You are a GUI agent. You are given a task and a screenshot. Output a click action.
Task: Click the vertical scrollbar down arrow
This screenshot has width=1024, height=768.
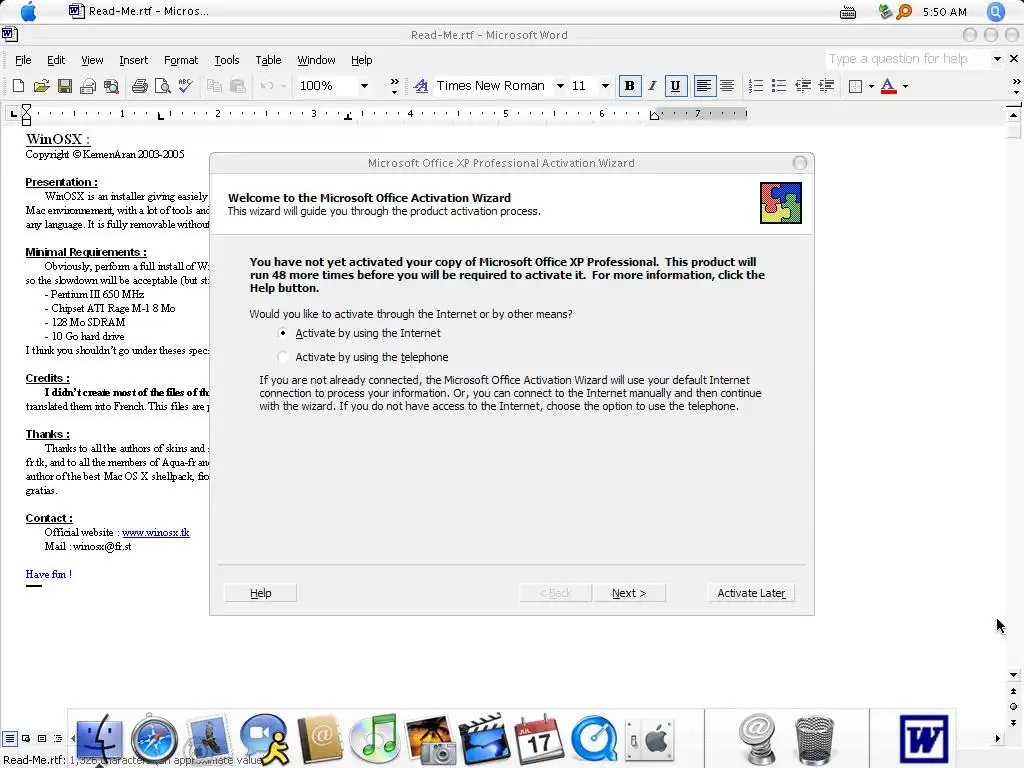[x=1014, y=675]
